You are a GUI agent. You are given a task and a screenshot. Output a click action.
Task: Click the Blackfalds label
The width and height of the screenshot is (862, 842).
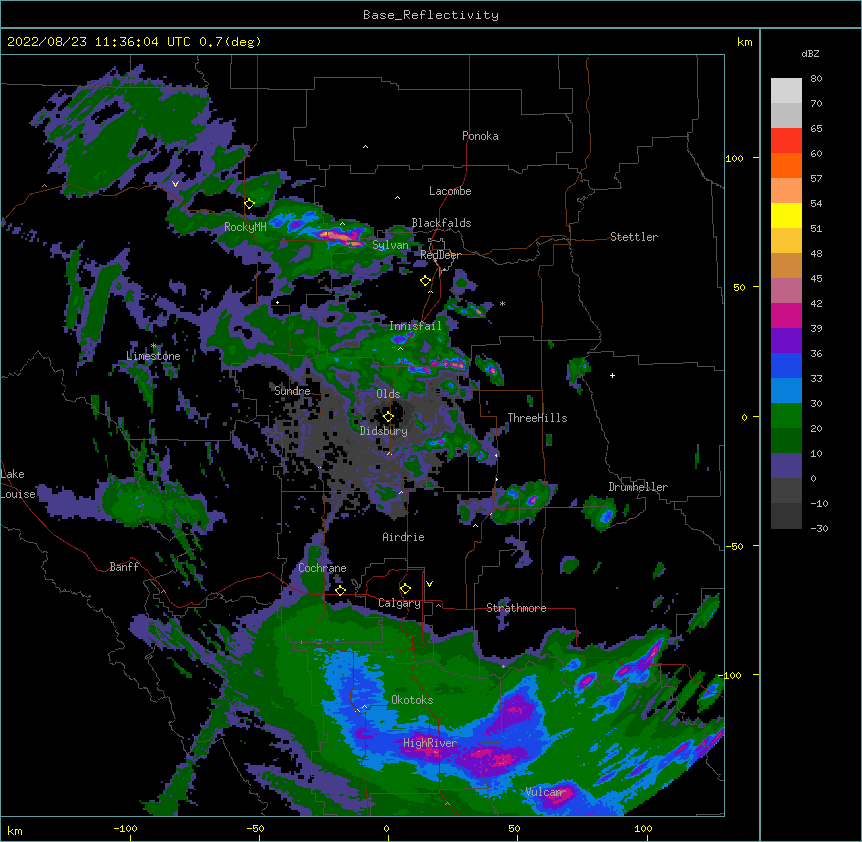pos(441,223)
